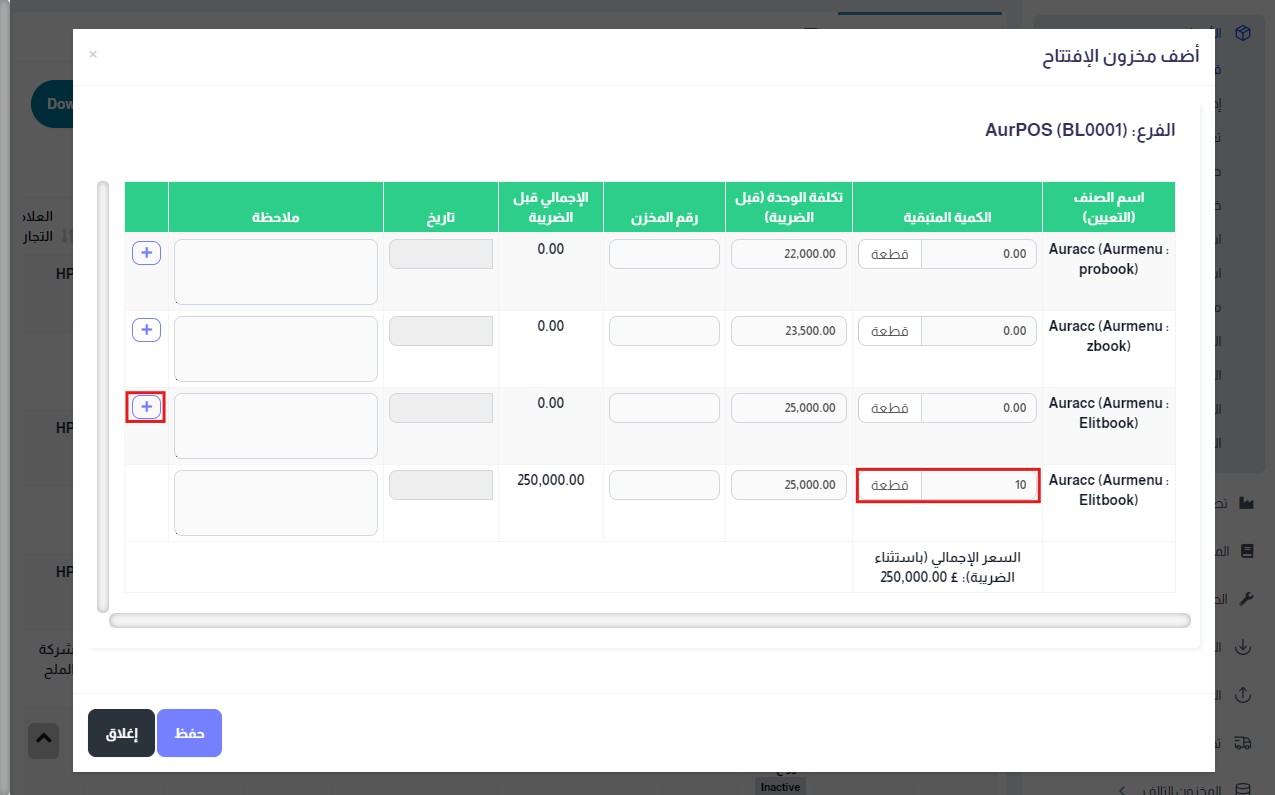Click the حفظ save button
The image size is (1275, 795).
coord(189,733)
